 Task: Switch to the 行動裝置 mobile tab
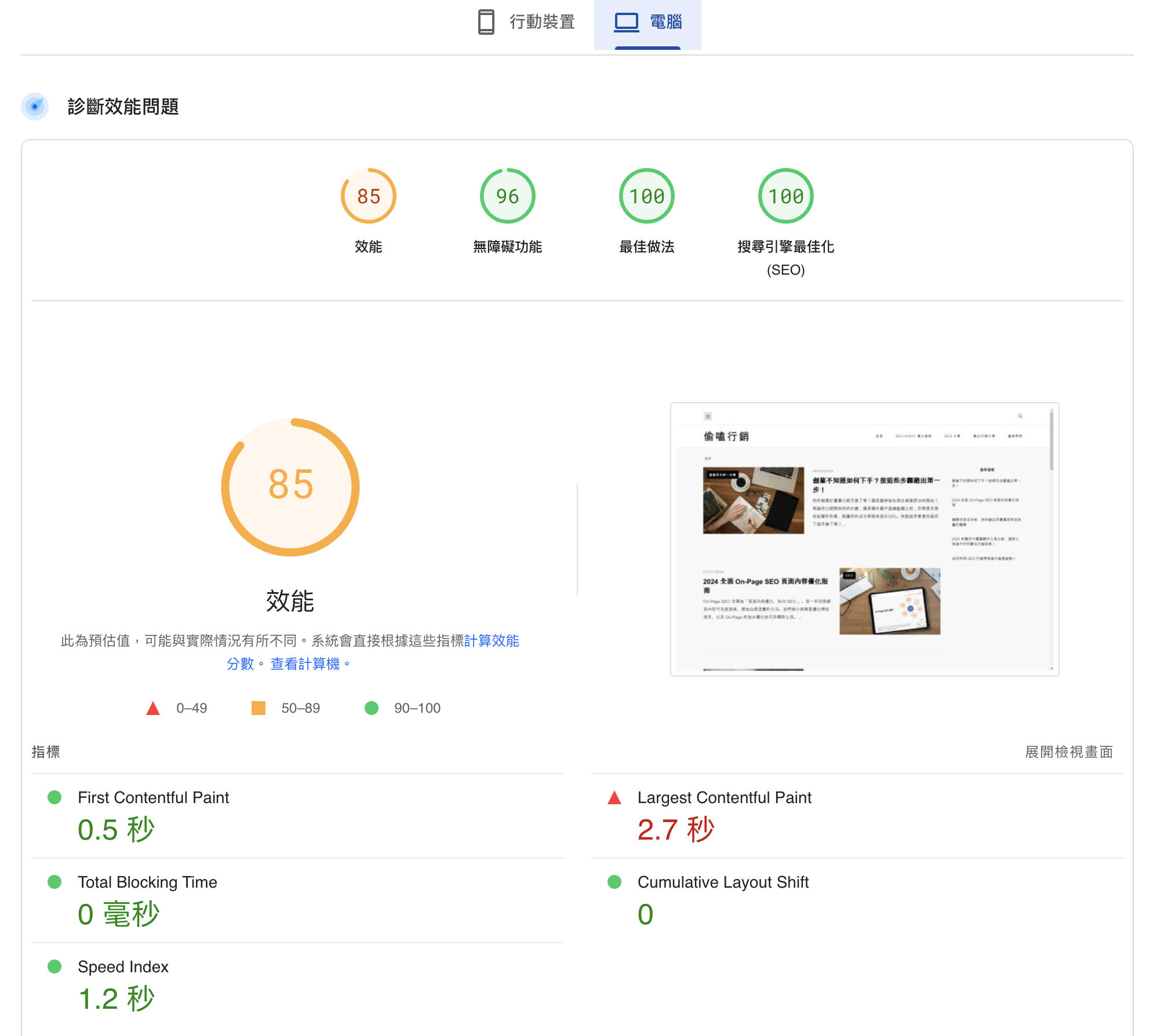(526, 23)
